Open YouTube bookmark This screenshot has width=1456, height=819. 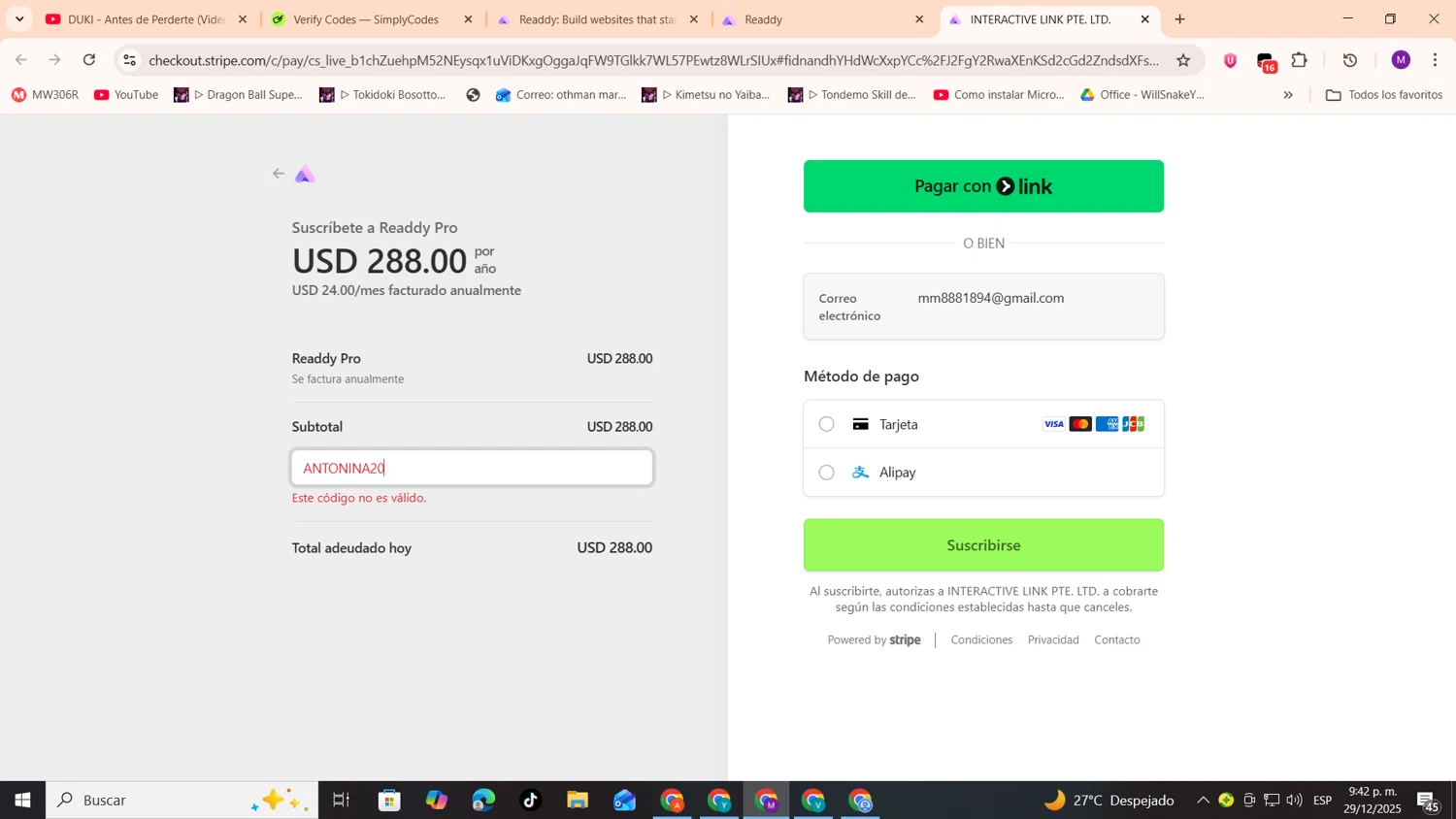click(126, 95)
